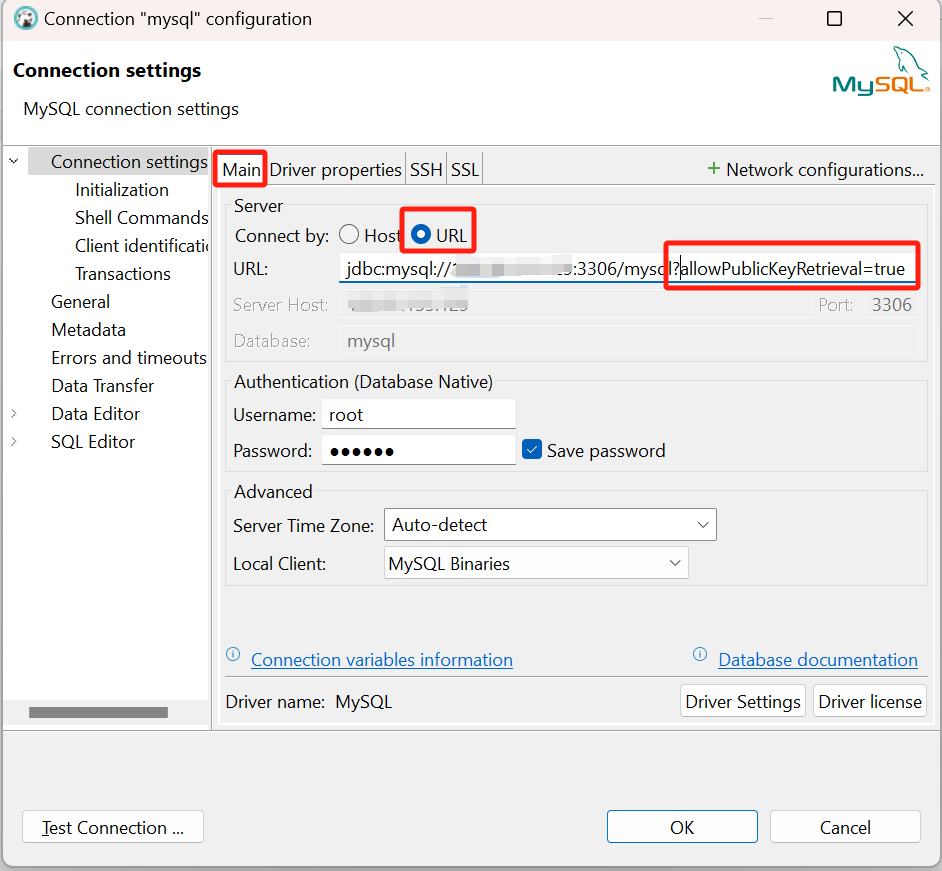The image size is (942, 871).
Task: Open the Server Time Zone dropdown
Action: [x=550, y=525]
